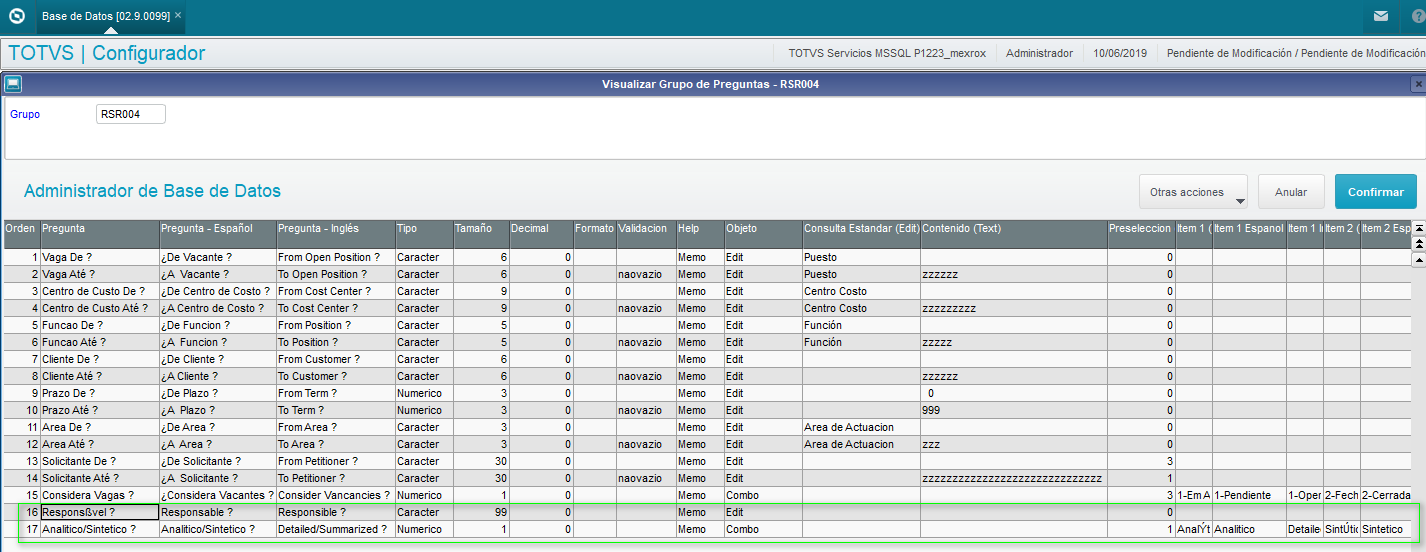Click the Grupo field containing RSR004
The height and width of the screenshot is (552, 1426).
pyautogui.click(x=130, y=114)
